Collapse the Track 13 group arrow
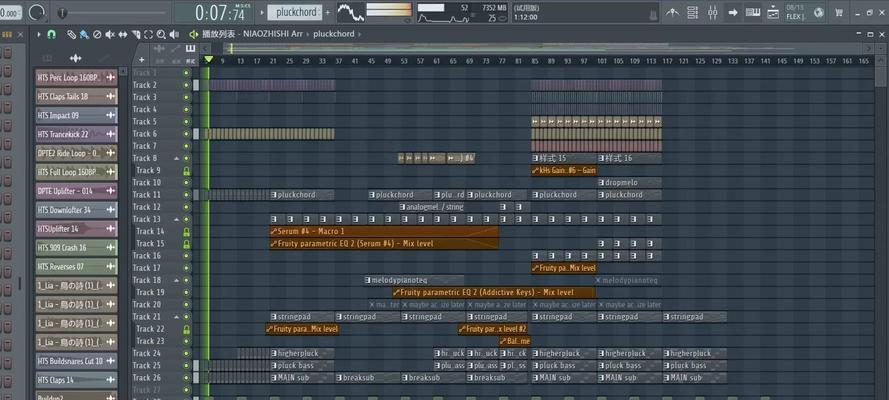Viewport: 889px width, 400px height. [176, 219]
